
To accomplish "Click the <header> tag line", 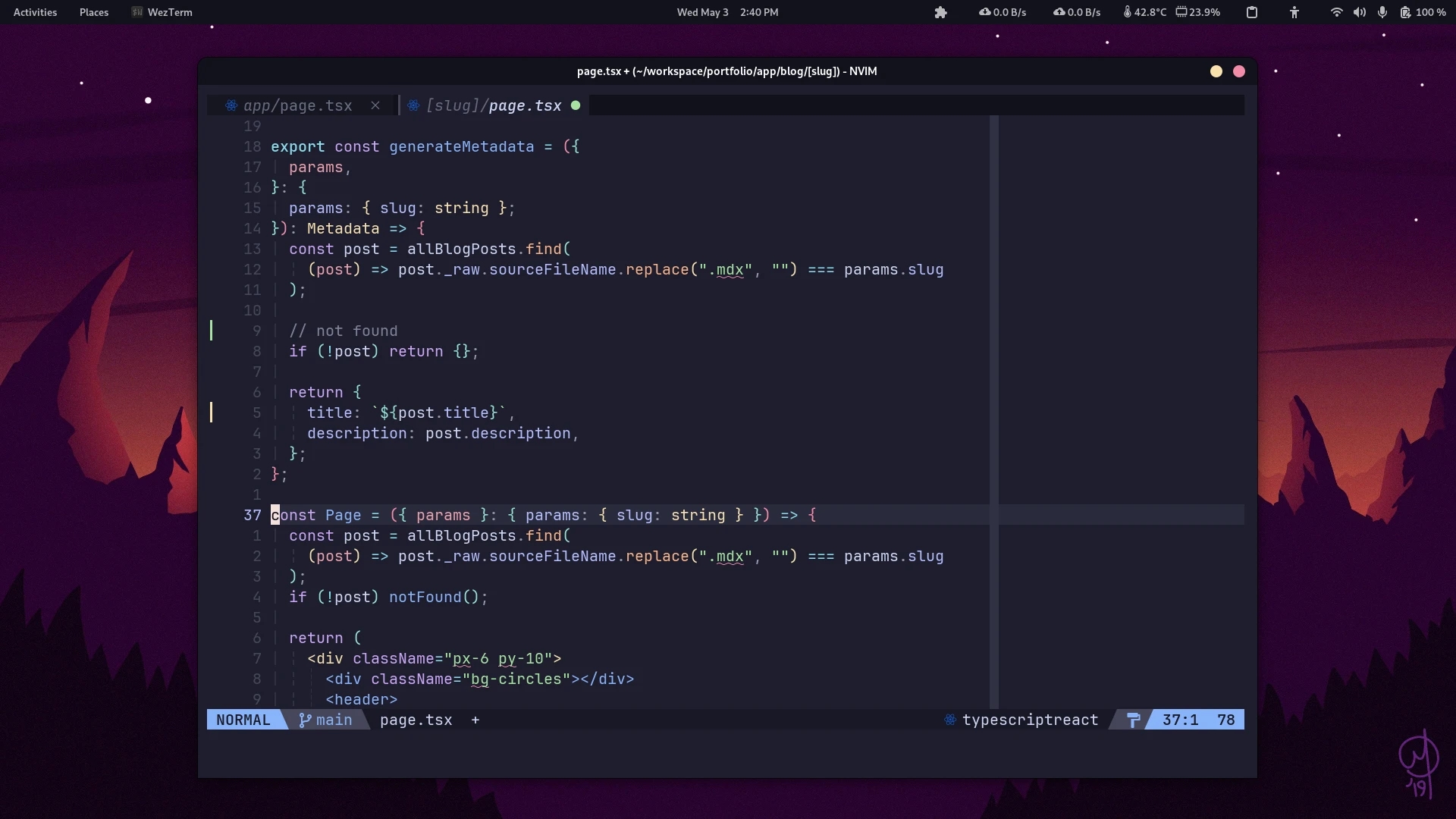I will [x=362, y=699].
